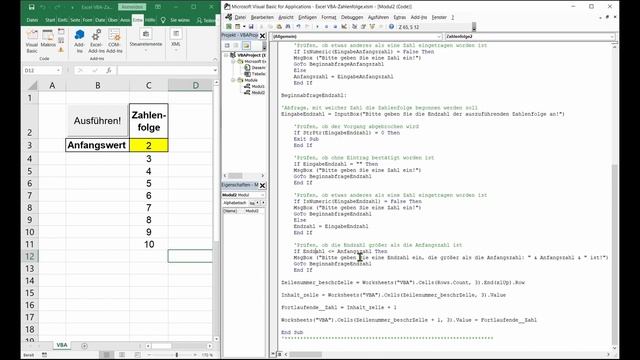Insert function with the fx icon
The height and width of the screenshot is (360, 640).
109,71
